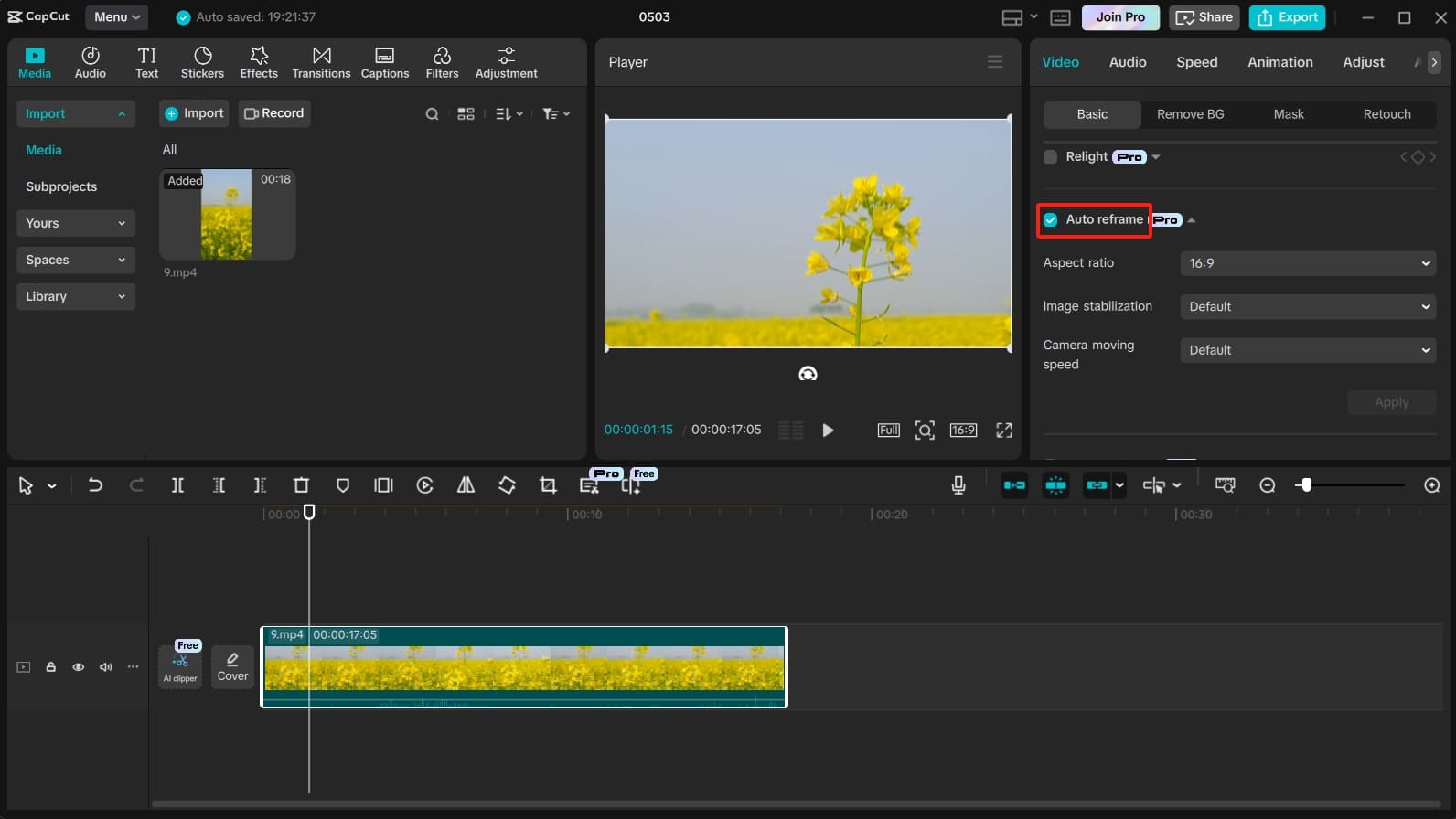Select the Retouch sub-tab
Screen dimensions: 1456x819
tap(1386, 114)
